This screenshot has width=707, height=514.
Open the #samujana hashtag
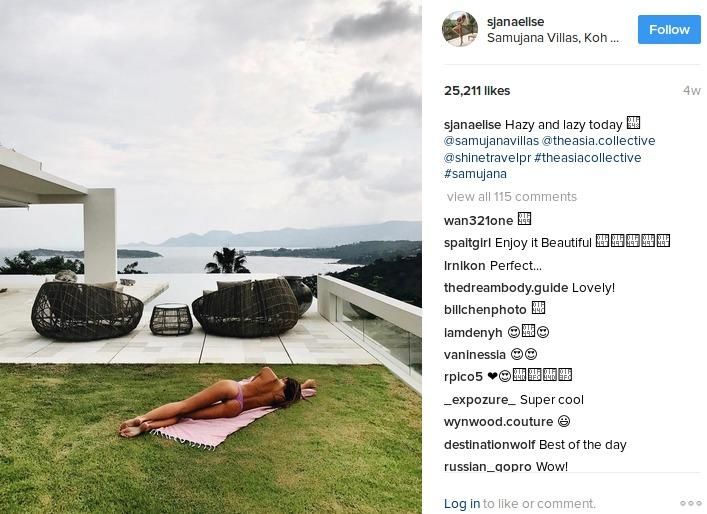[x=475, y=174]
